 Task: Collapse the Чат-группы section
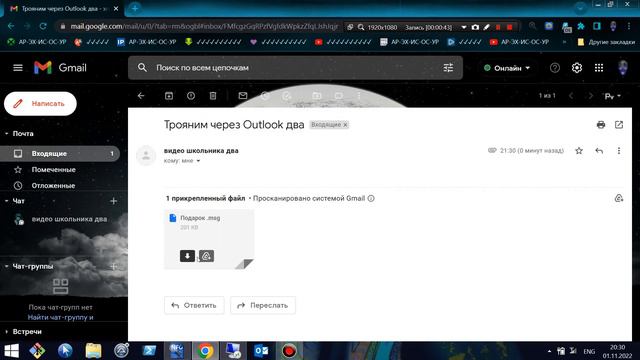point(7,267)
